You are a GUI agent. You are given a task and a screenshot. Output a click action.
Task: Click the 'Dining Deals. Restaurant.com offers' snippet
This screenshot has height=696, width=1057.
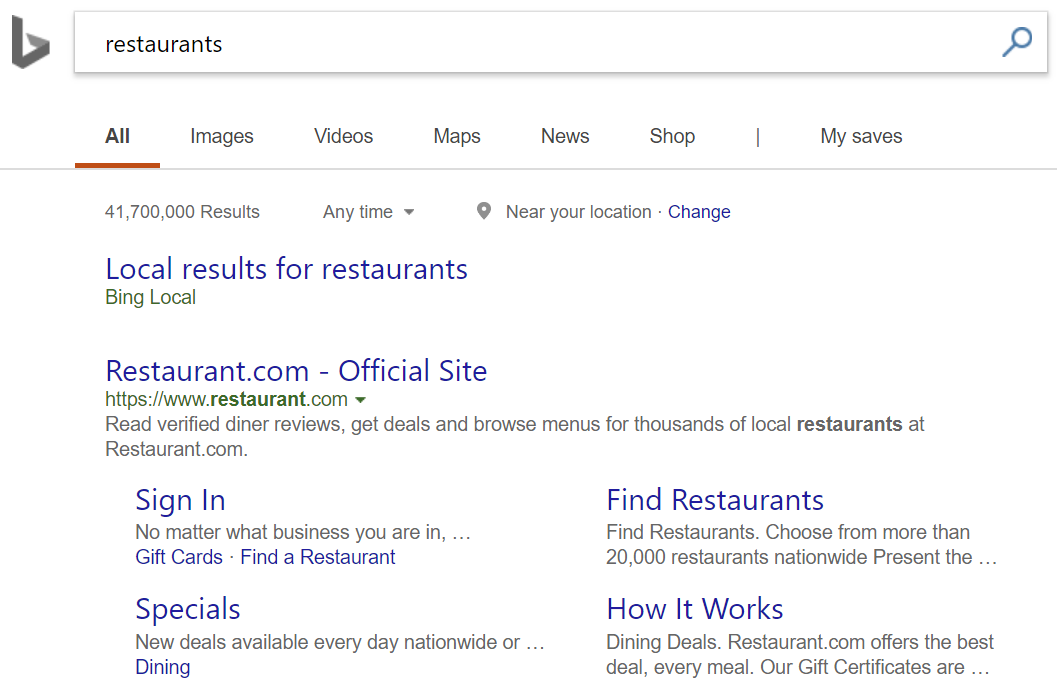(800, 654)
